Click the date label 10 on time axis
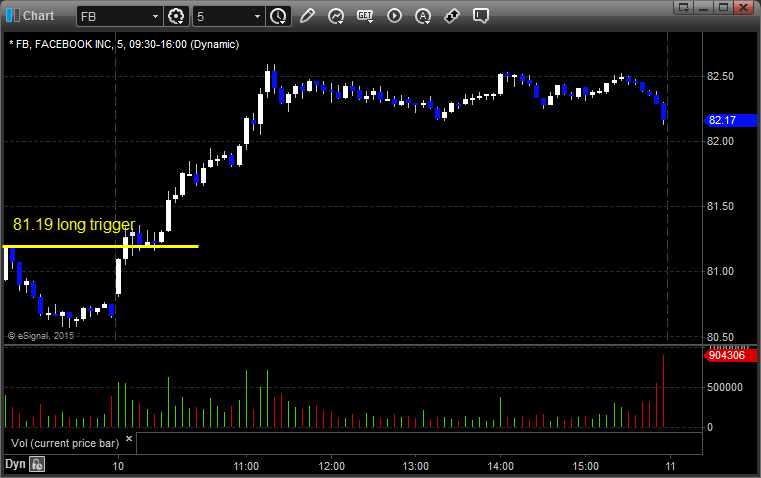This screenshot has width=761, height=478. coord(118,466)
